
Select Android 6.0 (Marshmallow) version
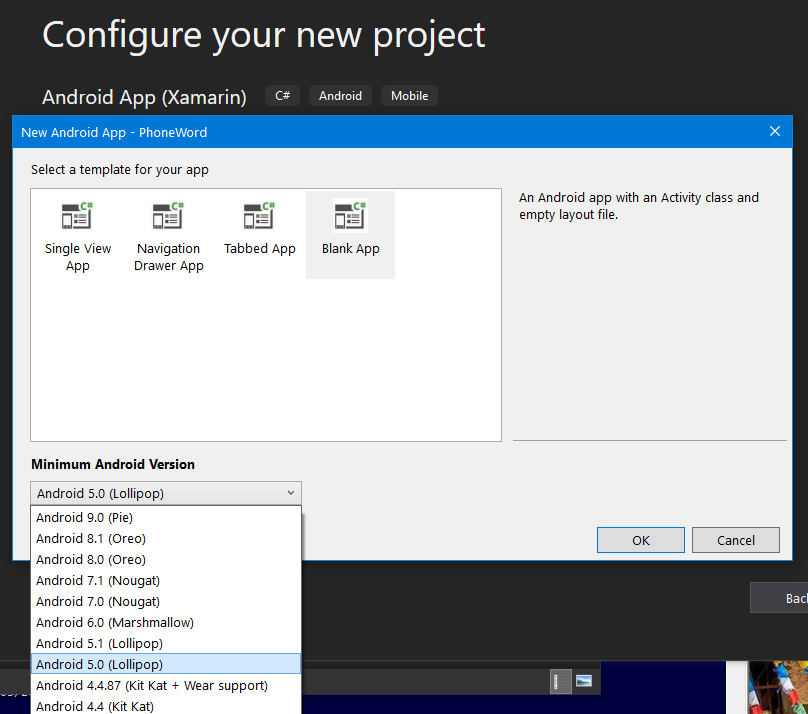point(114,622)
